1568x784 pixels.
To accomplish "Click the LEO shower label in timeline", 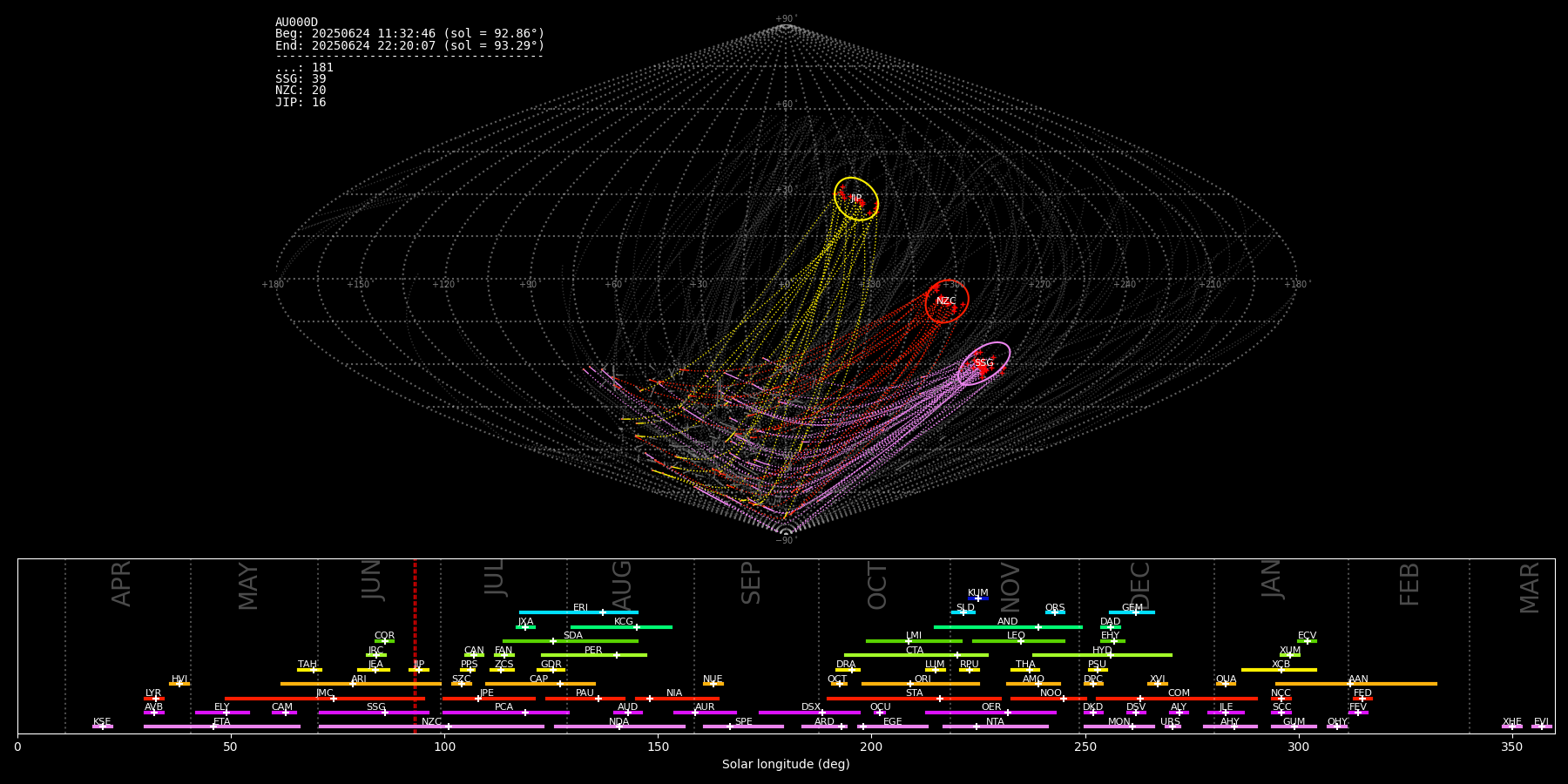I will [x=1017, y=636].
